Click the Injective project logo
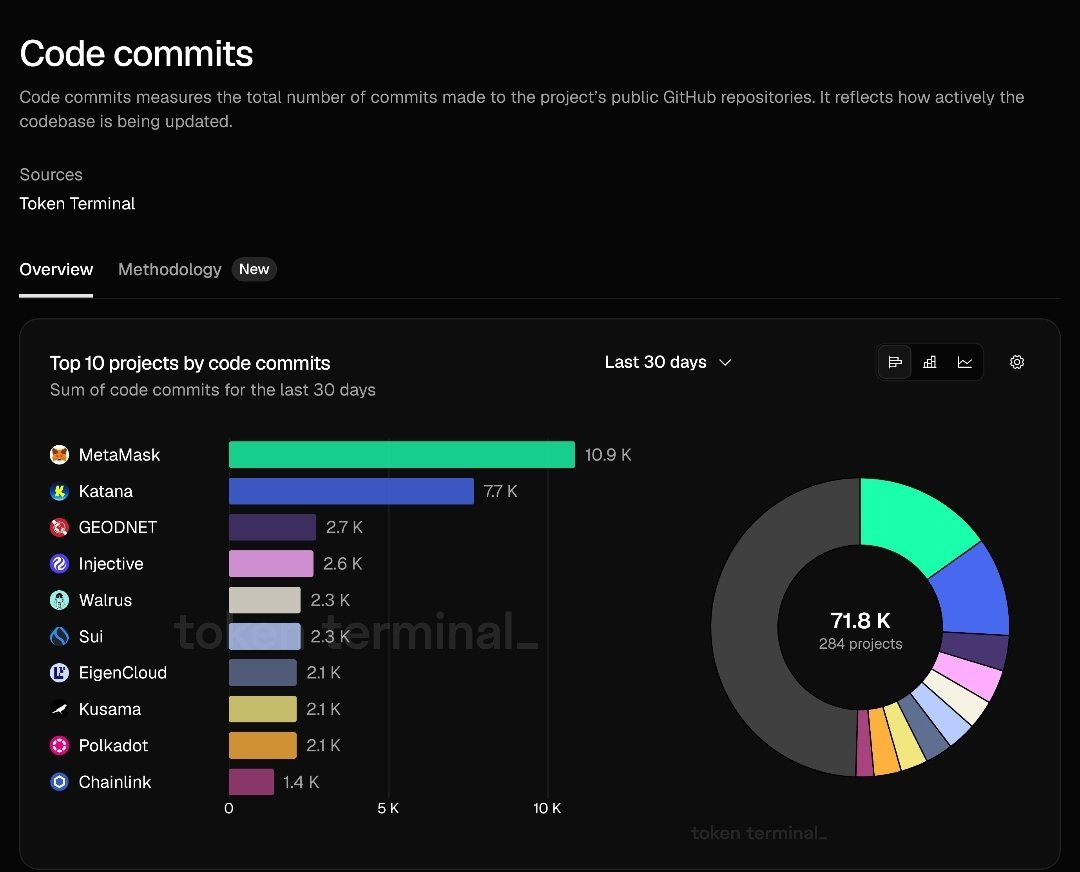1080x872 pixels. tap(60, 564)
